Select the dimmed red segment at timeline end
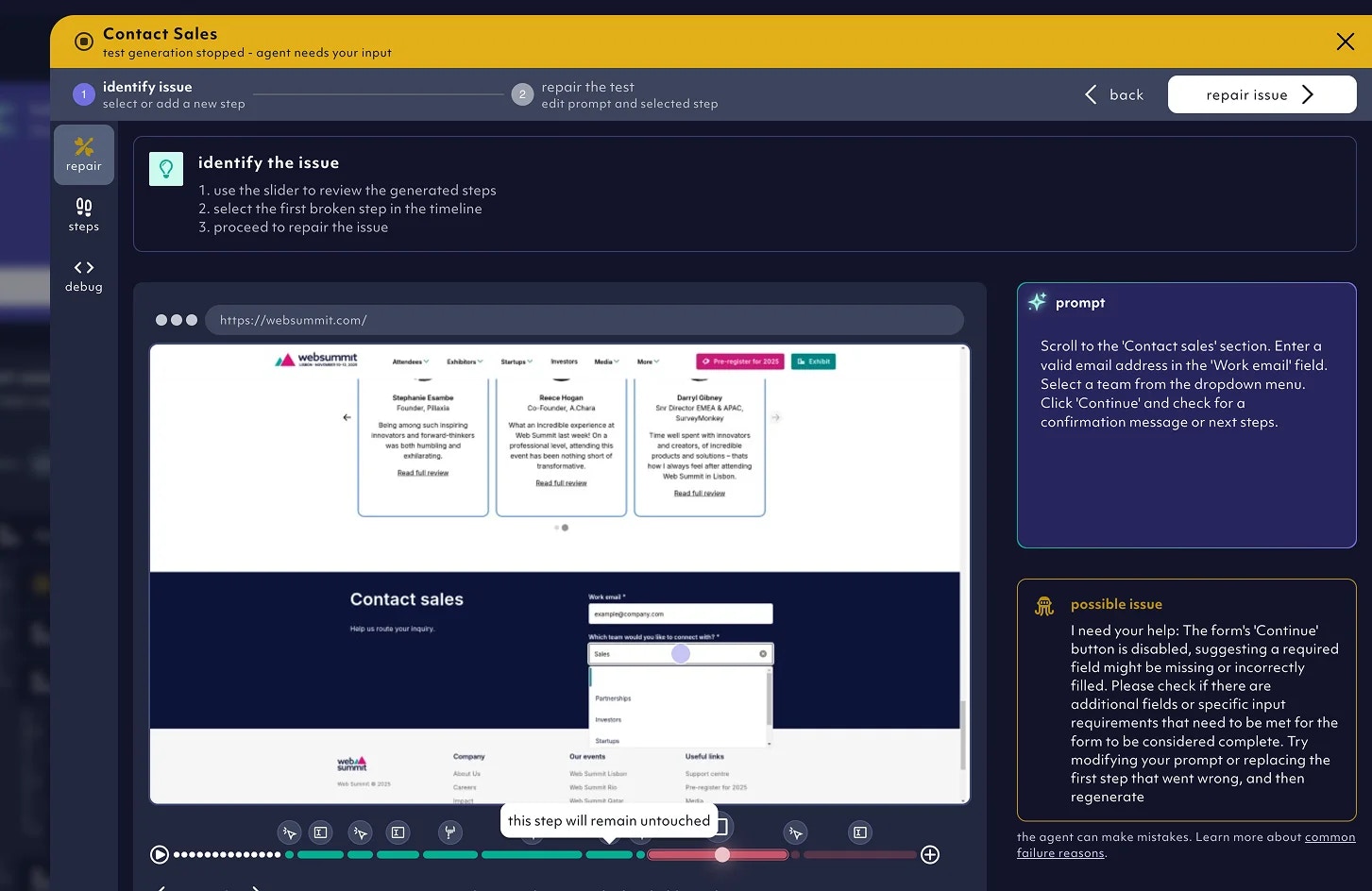Viewport: 1372px width, 891px height. tap(859, 855)
